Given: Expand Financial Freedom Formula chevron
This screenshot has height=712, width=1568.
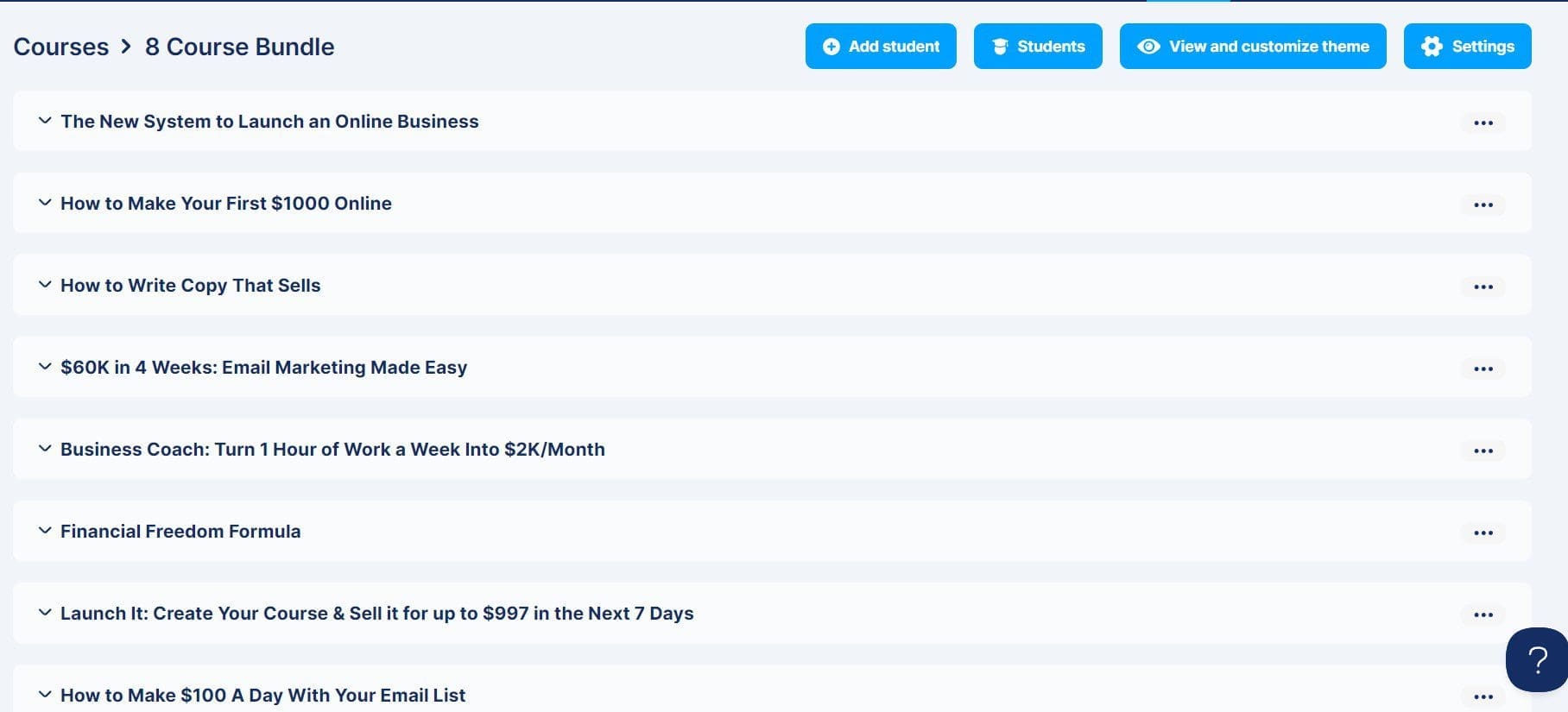Looking at the screenshot, I should point(45,531).
